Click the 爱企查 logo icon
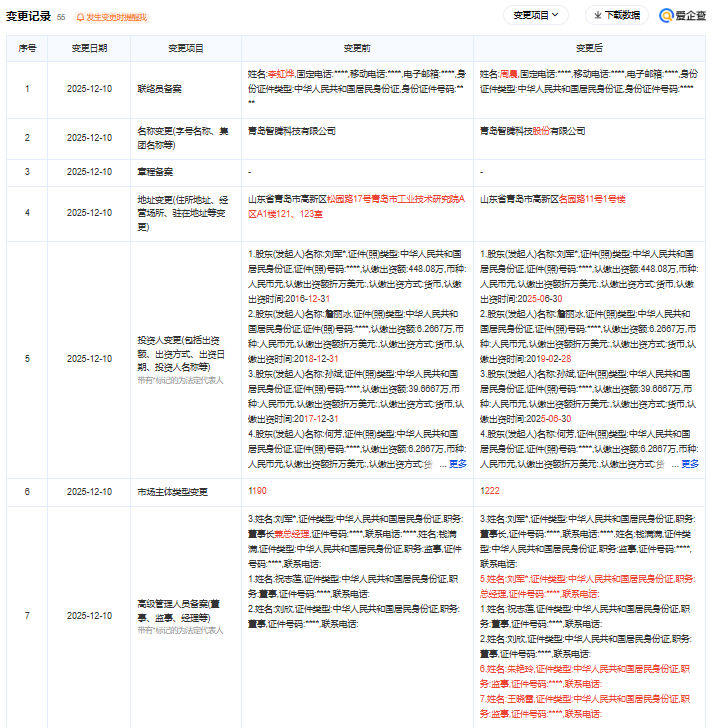This screenshot has width=714, height=728. coord(666,15)
